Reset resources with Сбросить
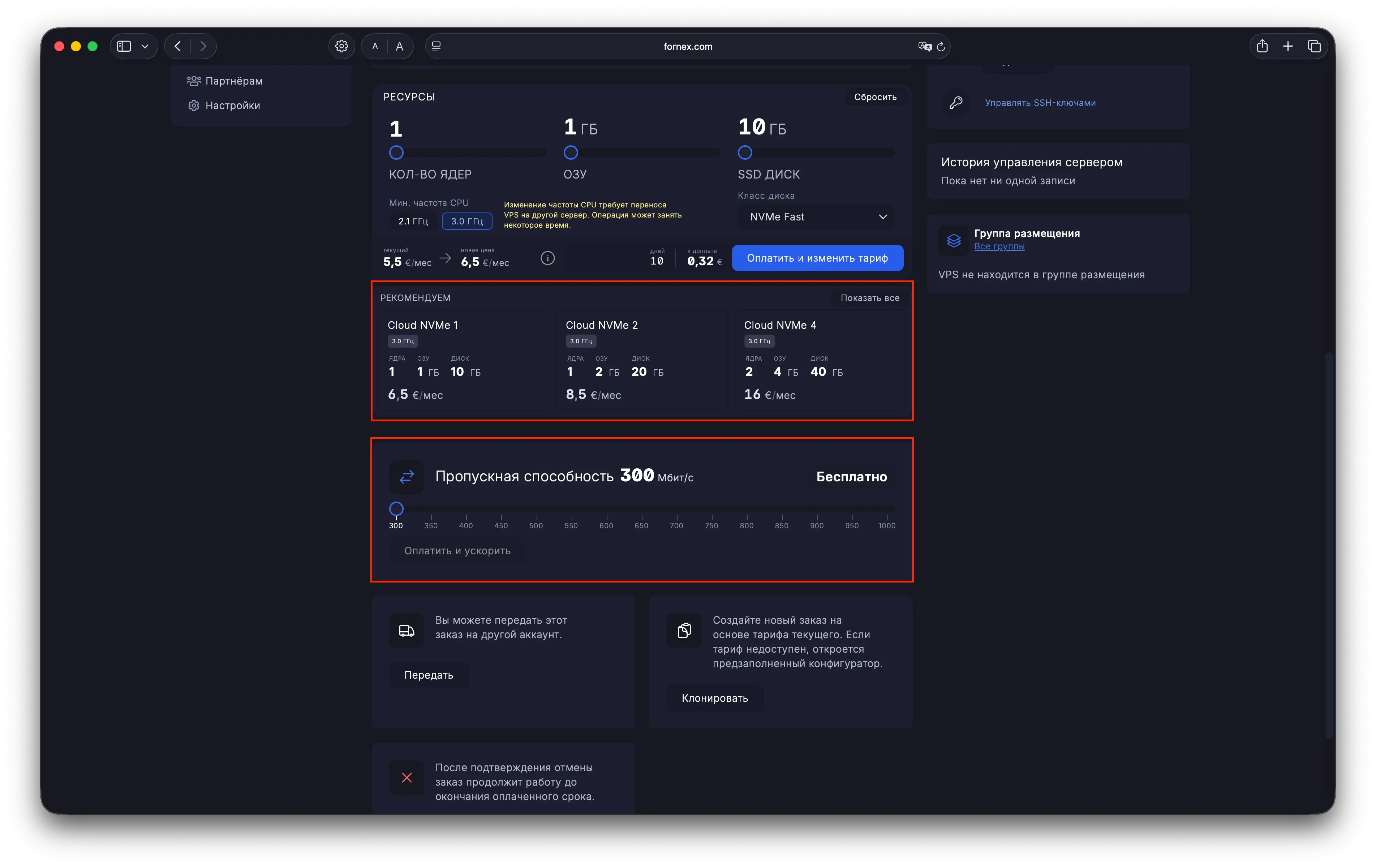Image resolution: width=1376 pixels, height=868 pixels. [x=875, y=96]
